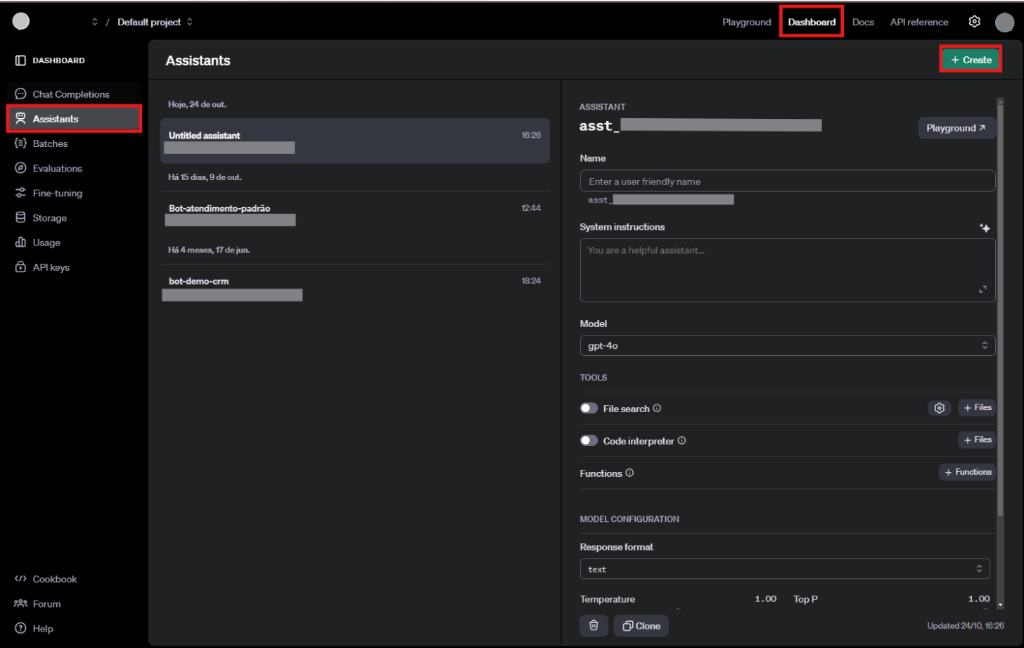Open API keys from sidebar
The width and height of the screenshot is (1024, 648).
tap(50, 267)
